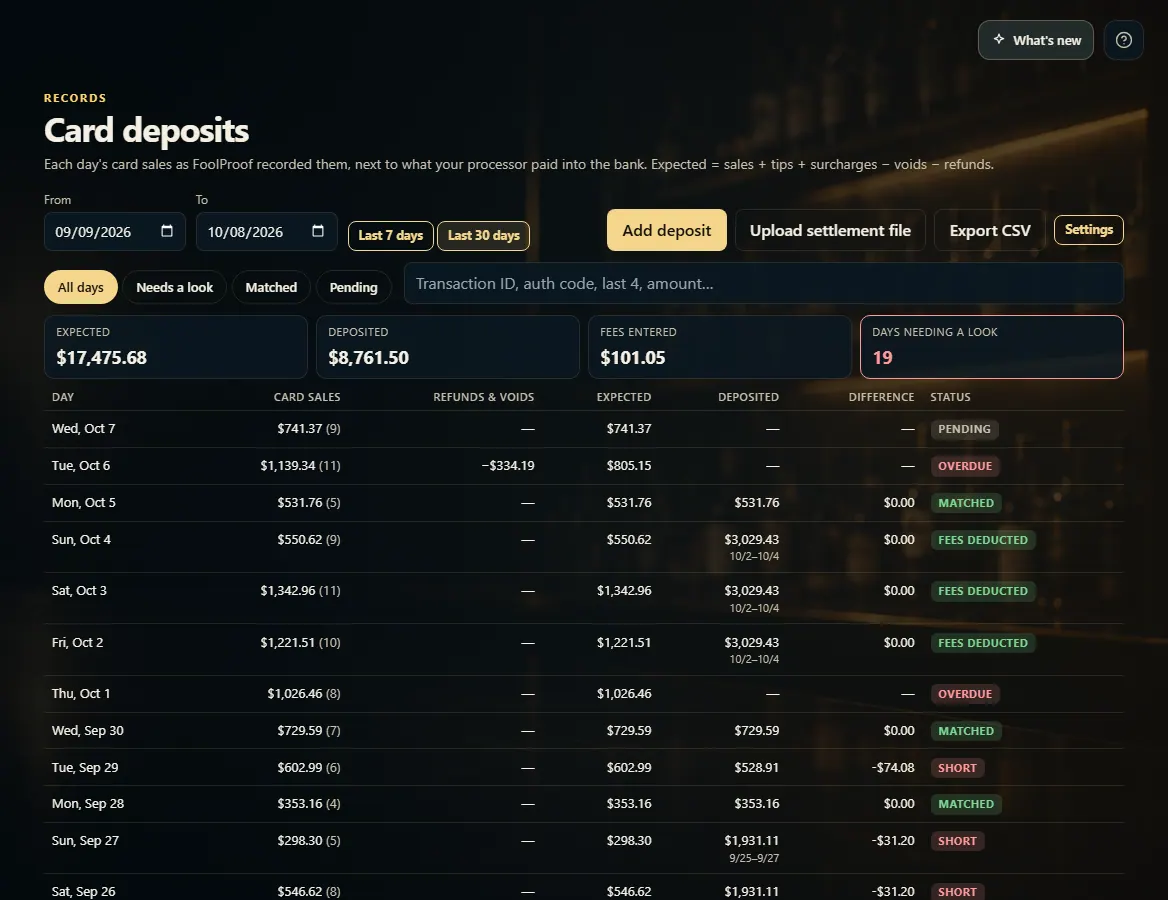Click the 10/2–10/4 range under Oct 4

click(754, 557)
